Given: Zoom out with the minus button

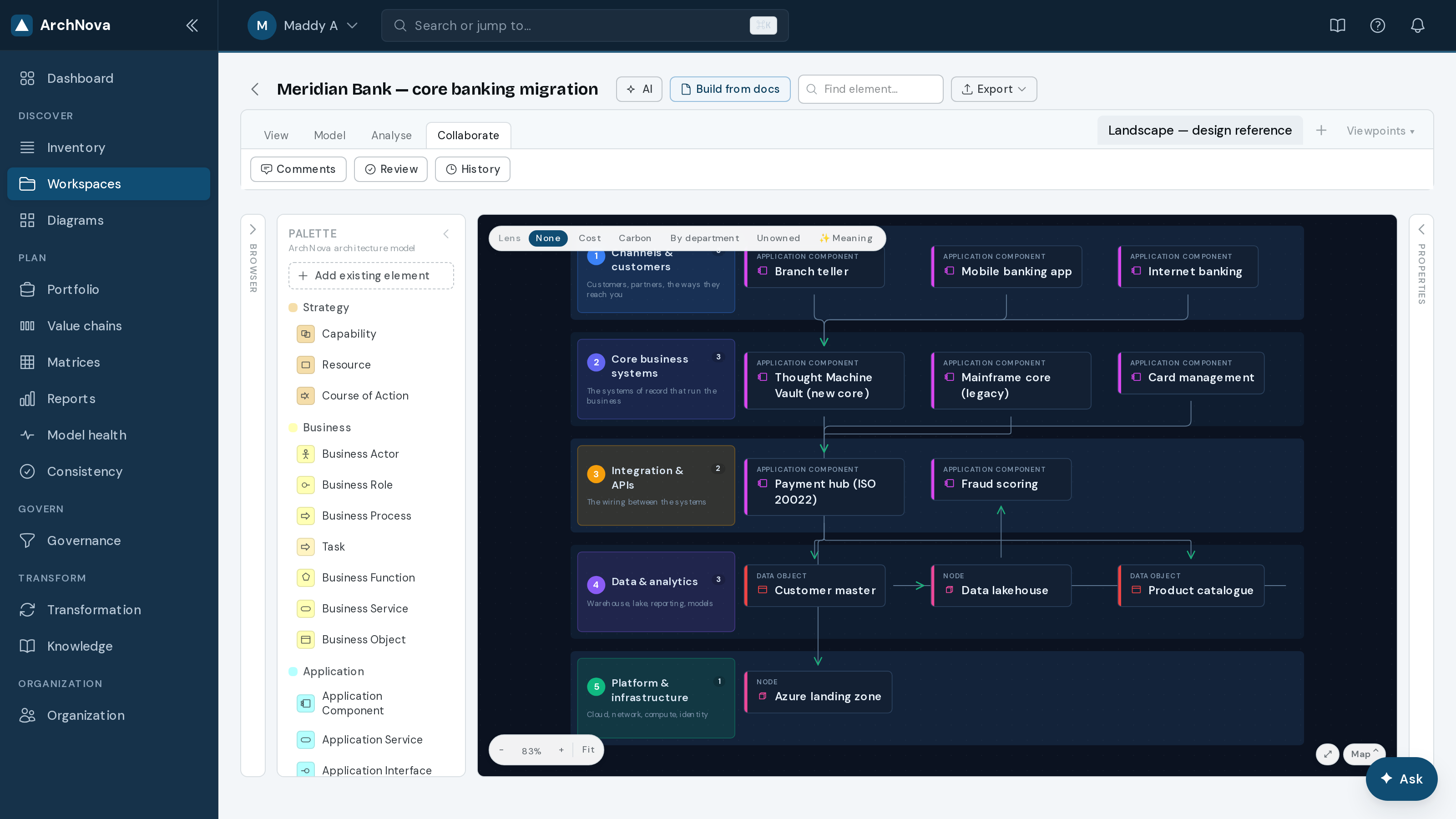Looking at the screenshot, I should click(x=501, y=750).
